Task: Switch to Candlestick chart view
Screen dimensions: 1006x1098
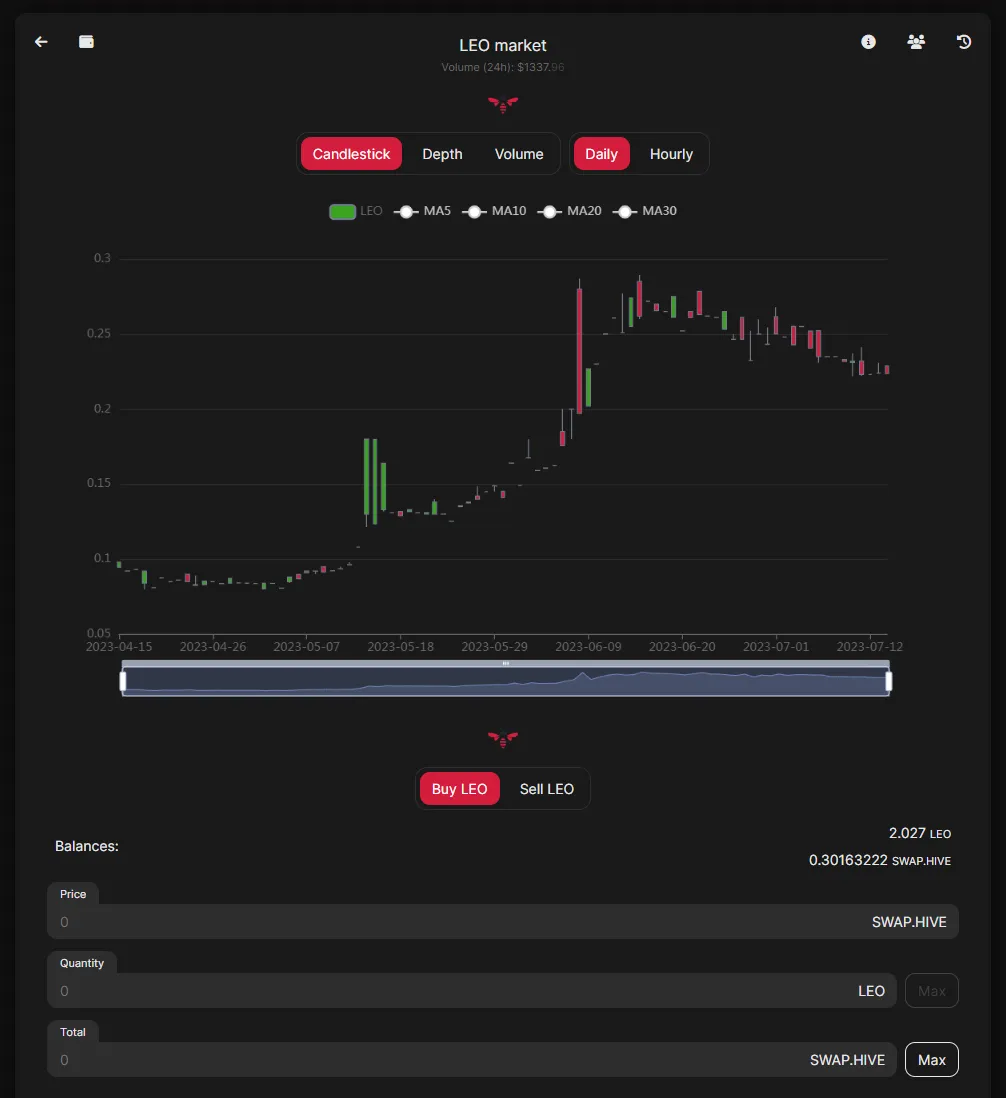Action: coord(351,154)
